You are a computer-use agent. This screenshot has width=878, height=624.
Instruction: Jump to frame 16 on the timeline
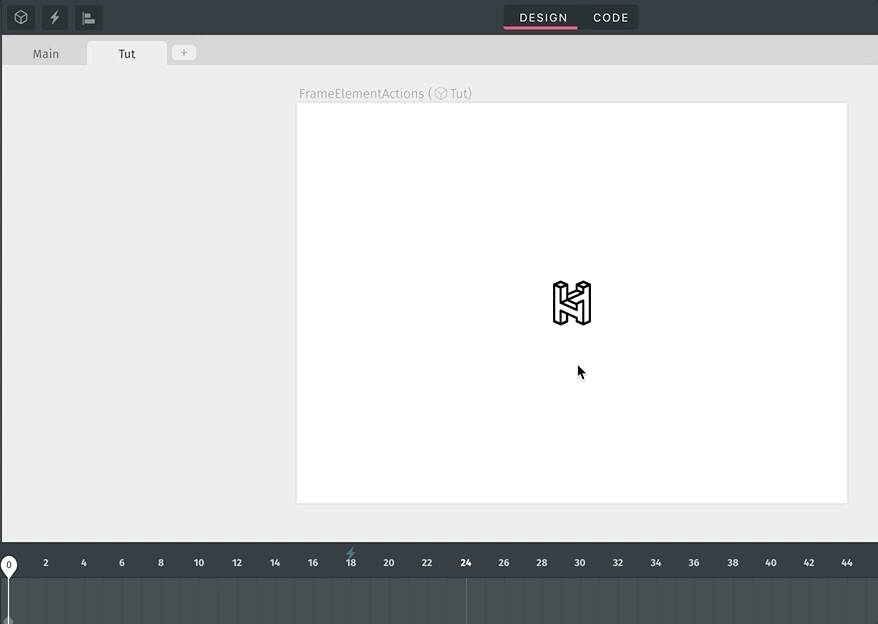pyautogui.click(x=313, y=563)
